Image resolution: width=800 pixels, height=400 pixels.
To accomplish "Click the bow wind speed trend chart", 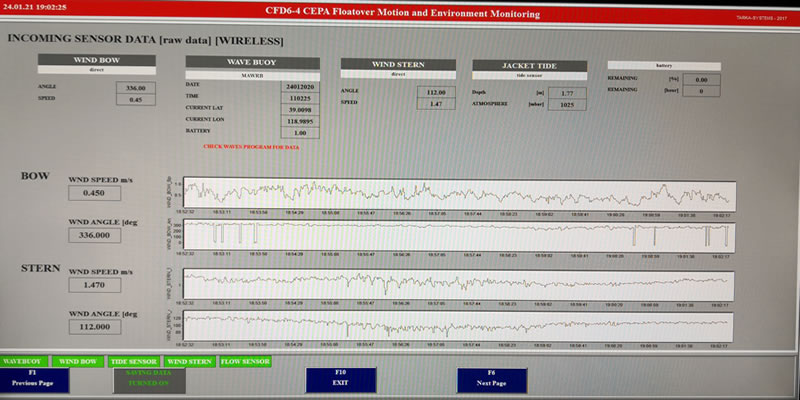I will click(458, 194).
